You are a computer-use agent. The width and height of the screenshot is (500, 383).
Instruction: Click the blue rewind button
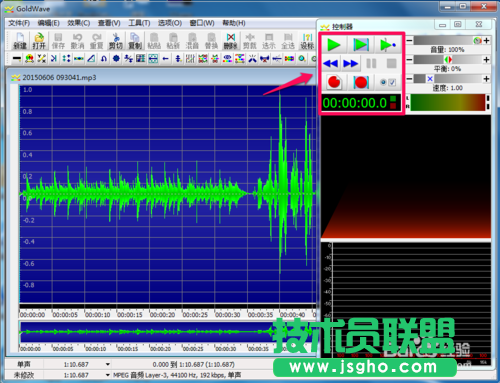(331, 63)
